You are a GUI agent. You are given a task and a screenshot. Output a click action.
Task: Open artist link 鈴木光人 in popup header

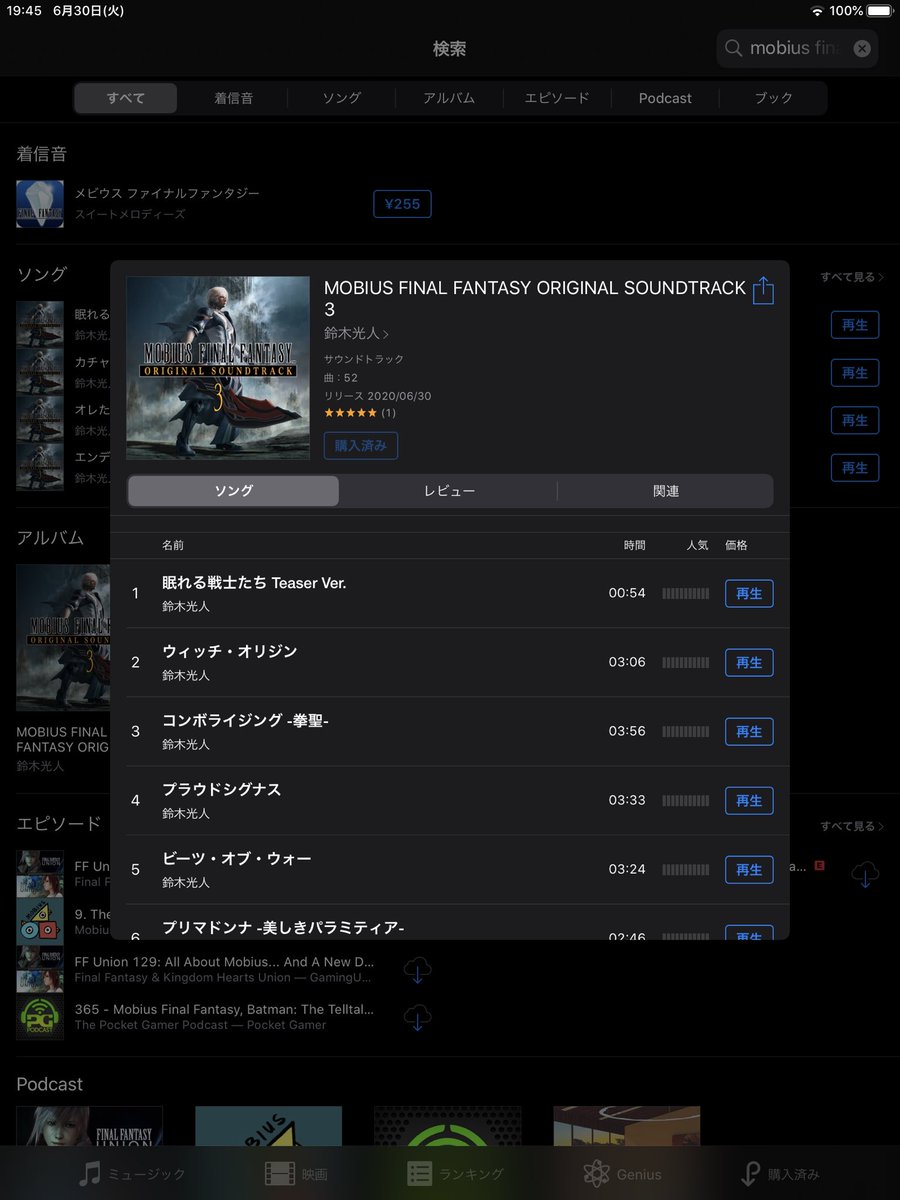tap(357, 334)
